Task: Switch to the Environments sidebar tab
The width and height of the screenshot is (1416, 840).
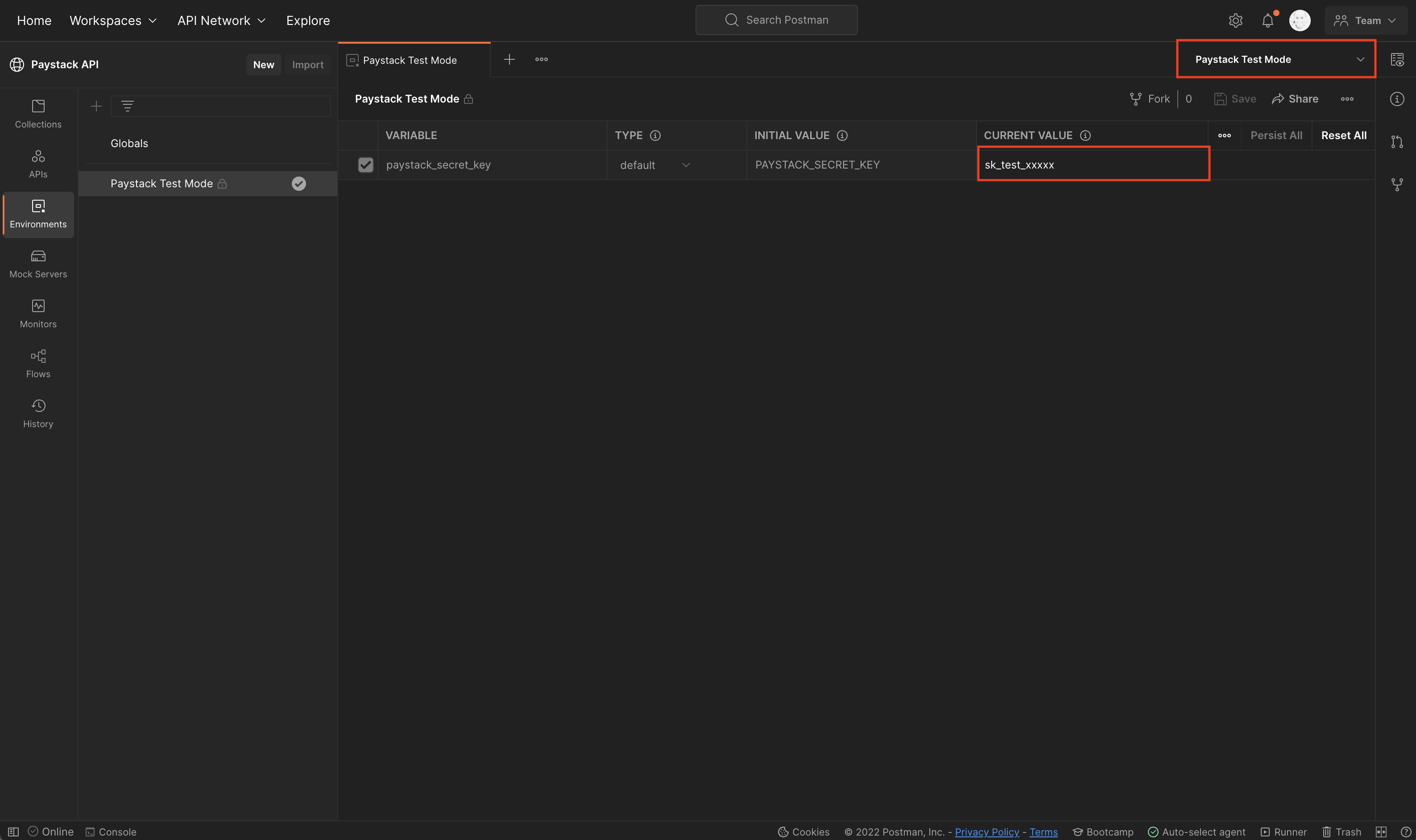Action: tap(38, 214)
